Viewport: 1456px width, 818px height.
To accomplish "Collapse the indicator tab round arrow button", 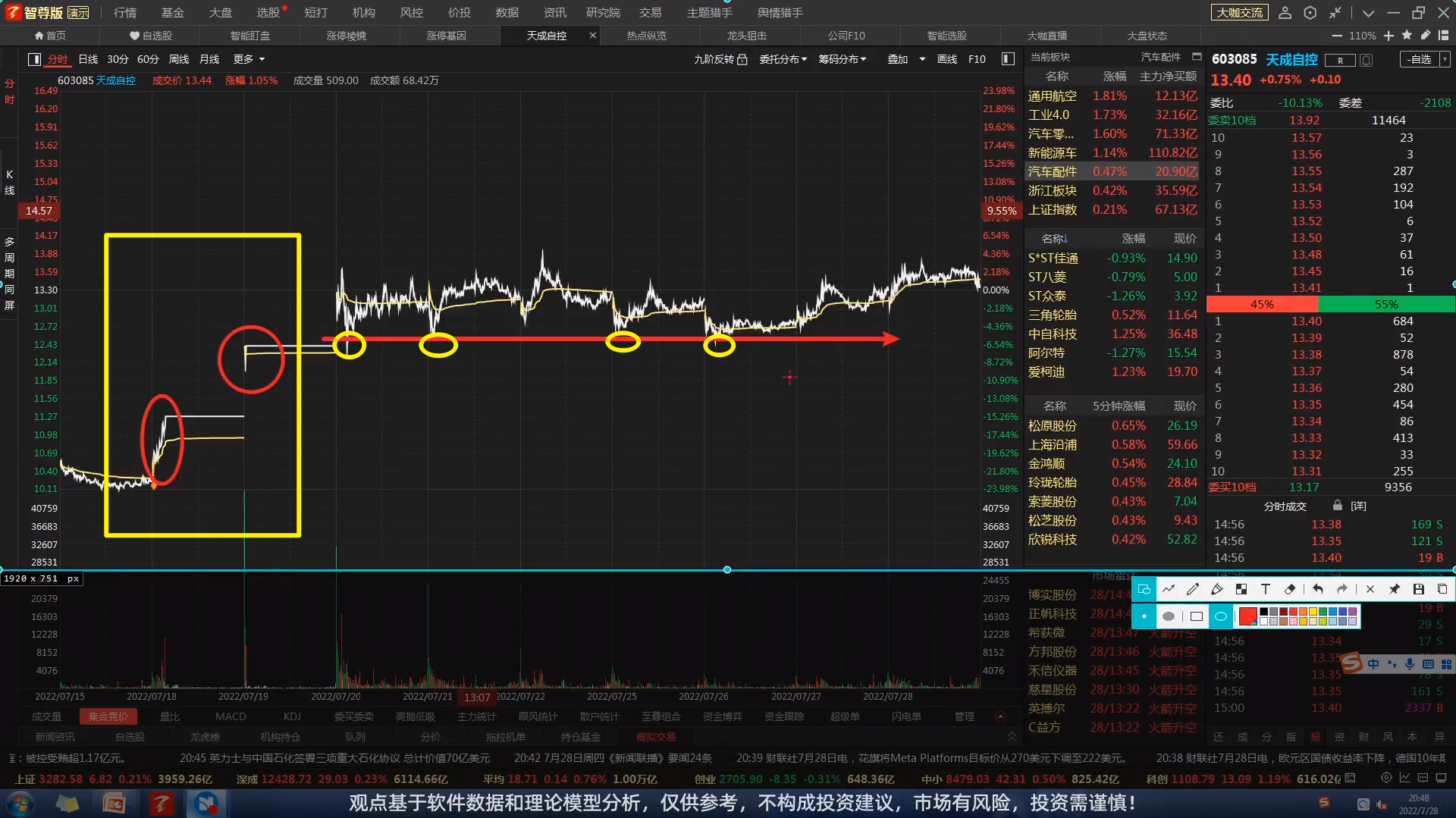I will pyautogui.click(x=1000, y=716).
